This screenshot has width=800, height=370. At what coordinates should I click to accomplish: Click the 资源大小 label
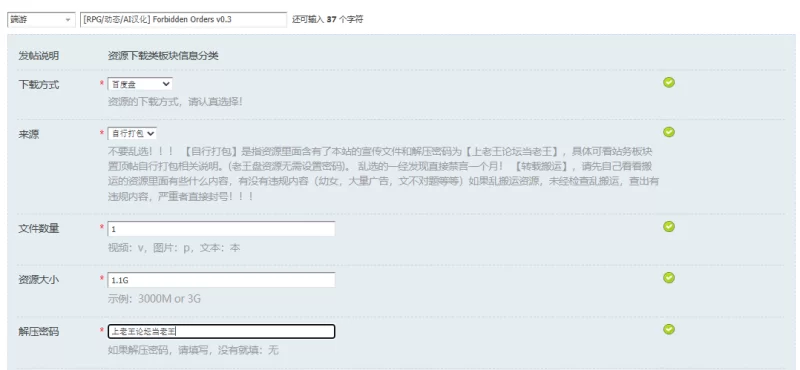39,280
